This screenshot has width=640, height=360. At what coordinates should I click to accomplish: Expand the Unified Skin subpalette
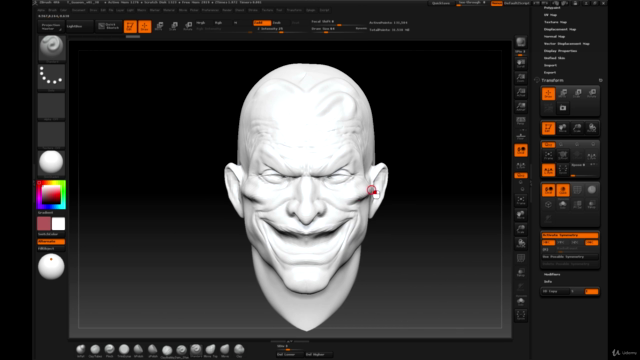click(554, 58)
